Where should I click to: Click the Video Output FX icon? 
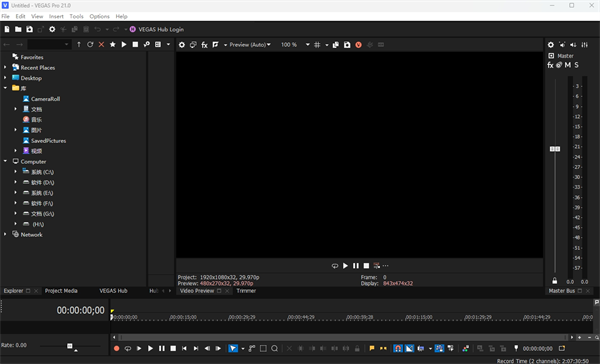pos(204,45)
